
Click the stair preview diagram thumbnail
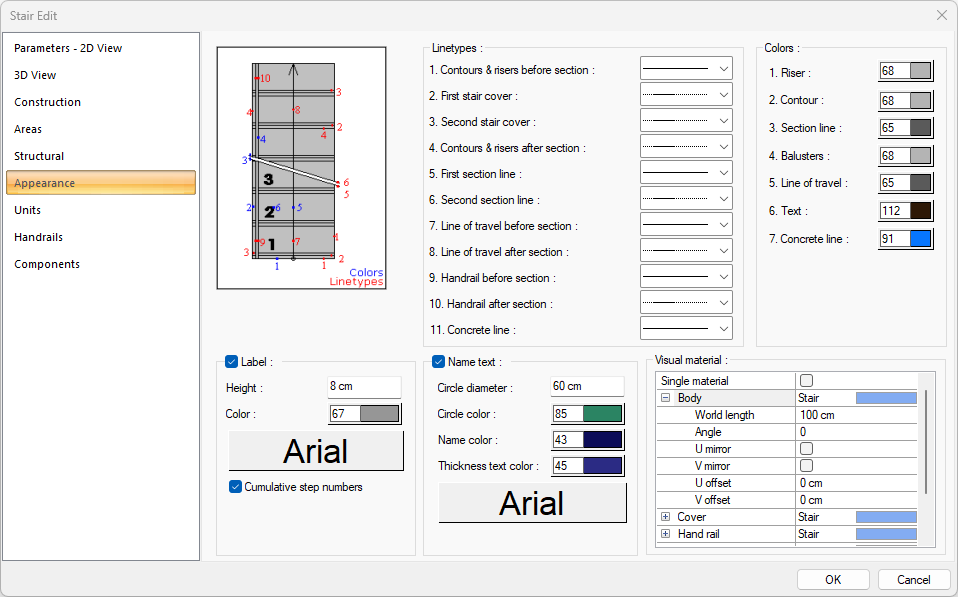301,168
